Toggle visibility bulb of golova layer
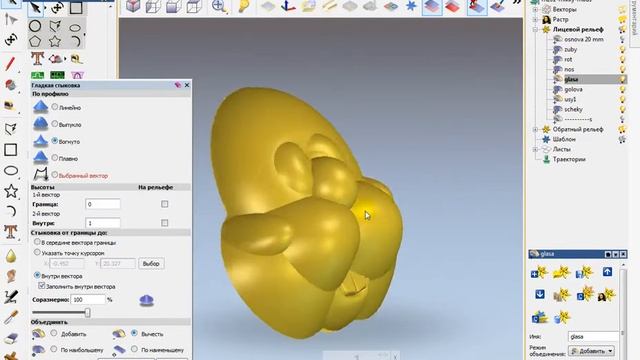The height and width of the screenshot is (360, 640). pyautogui.click(x=622, y=89)
